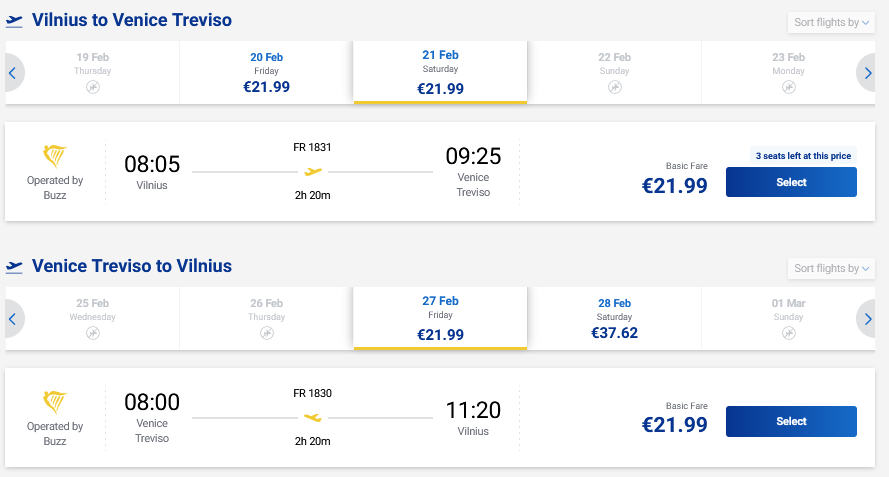Choose the 20 Feb Friday date tab
Image resolution: width=889 pixels, height=477 pixels.
pos(266,73)
